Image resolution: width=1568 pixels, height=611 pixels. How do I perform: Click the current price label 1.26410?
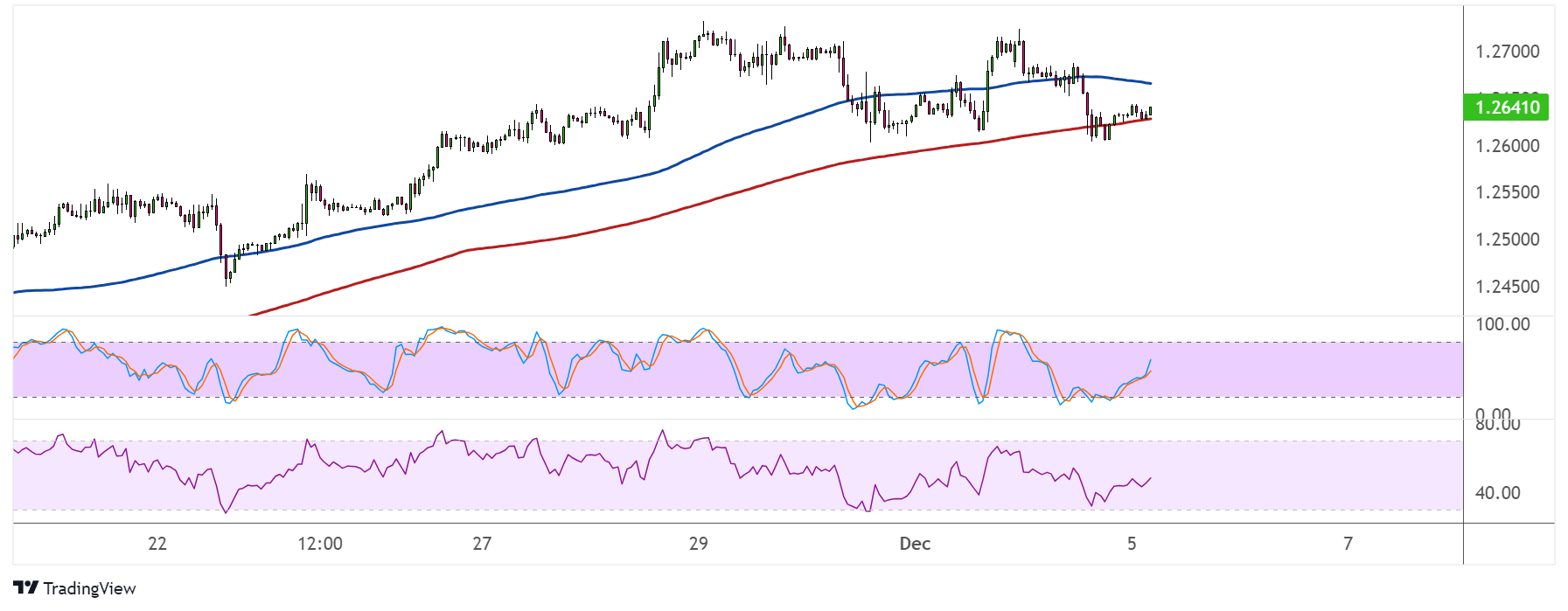(1506, 108)
